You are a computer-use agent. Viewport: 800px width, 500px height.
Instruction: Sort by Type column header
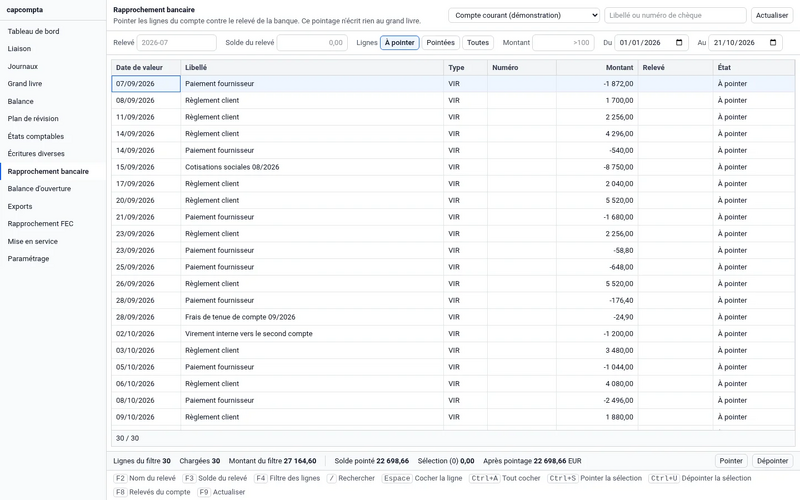(x=466, y=67)
